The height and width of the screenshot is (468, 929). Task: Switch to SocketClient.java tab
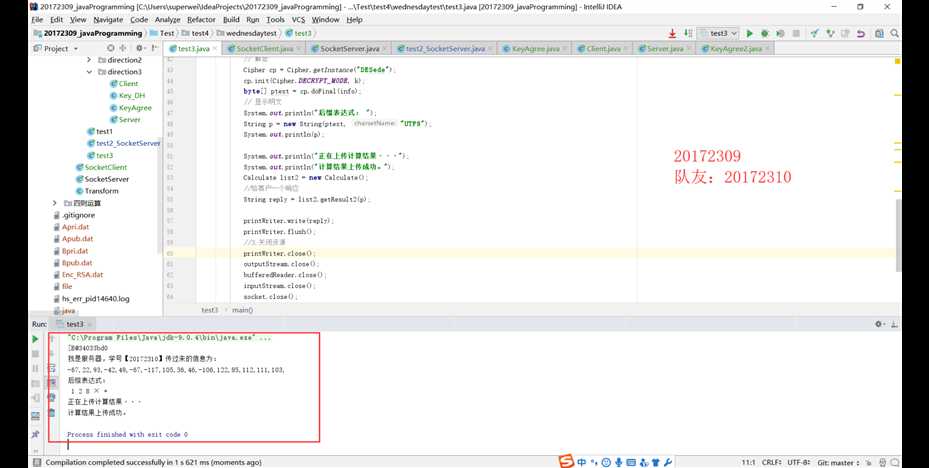coord(265,49)
